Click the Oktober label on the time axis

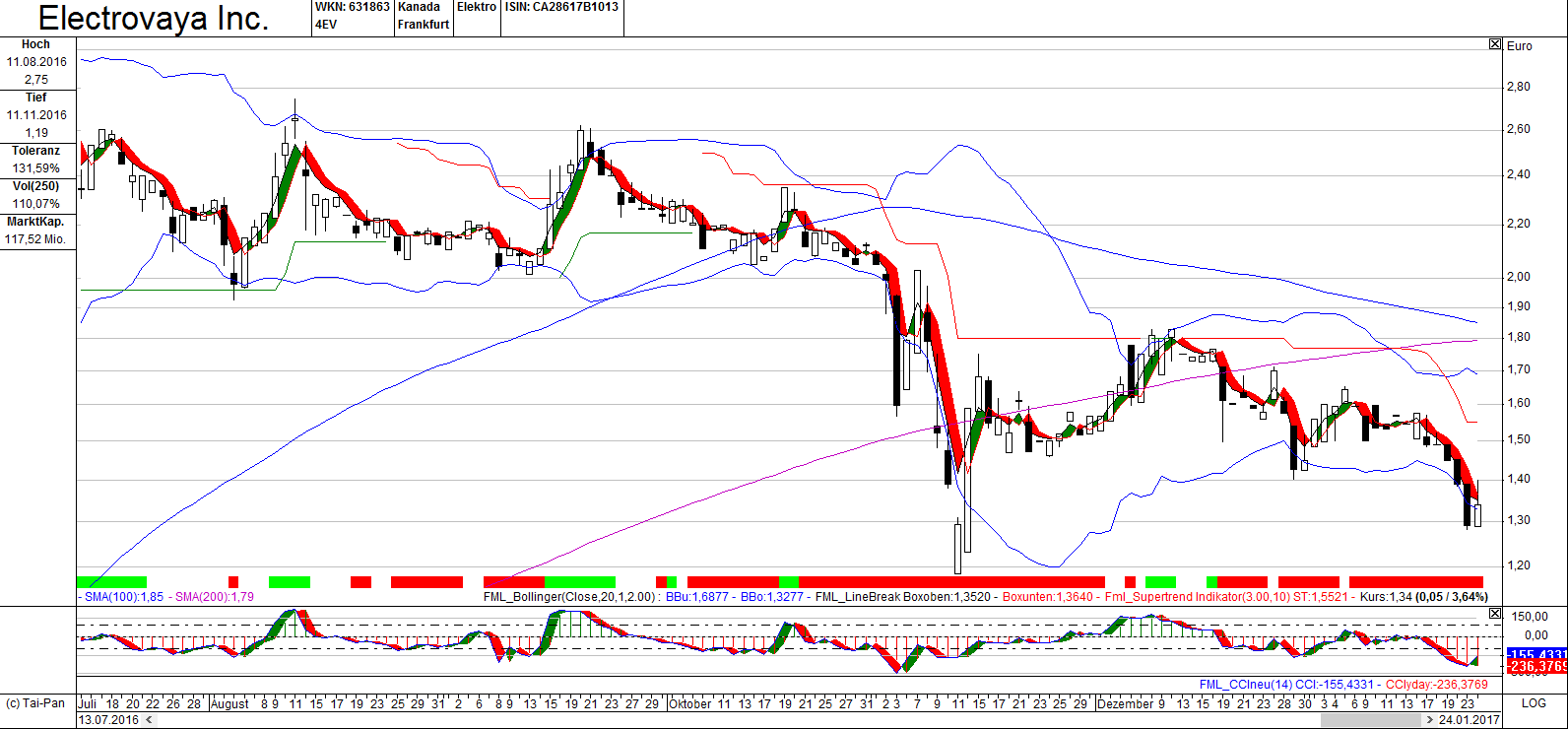tap(689, 703)
